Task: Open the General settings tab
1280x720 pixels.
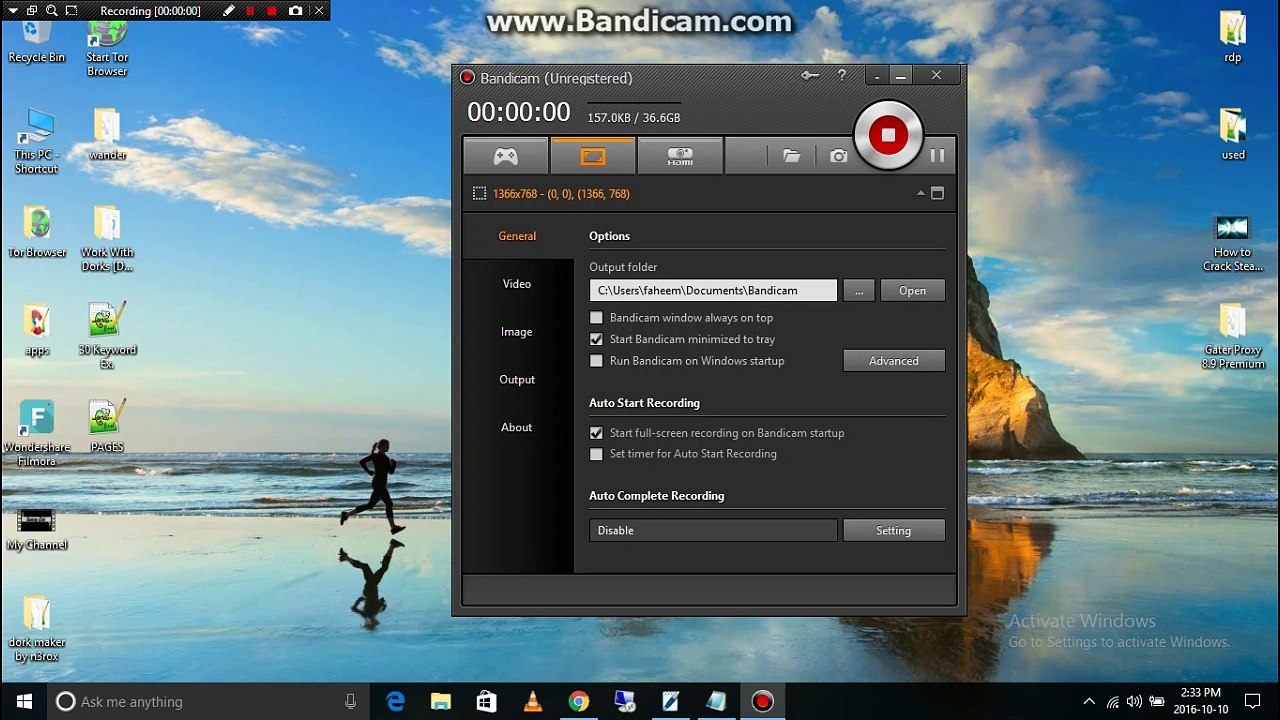Action: point(517,236)
